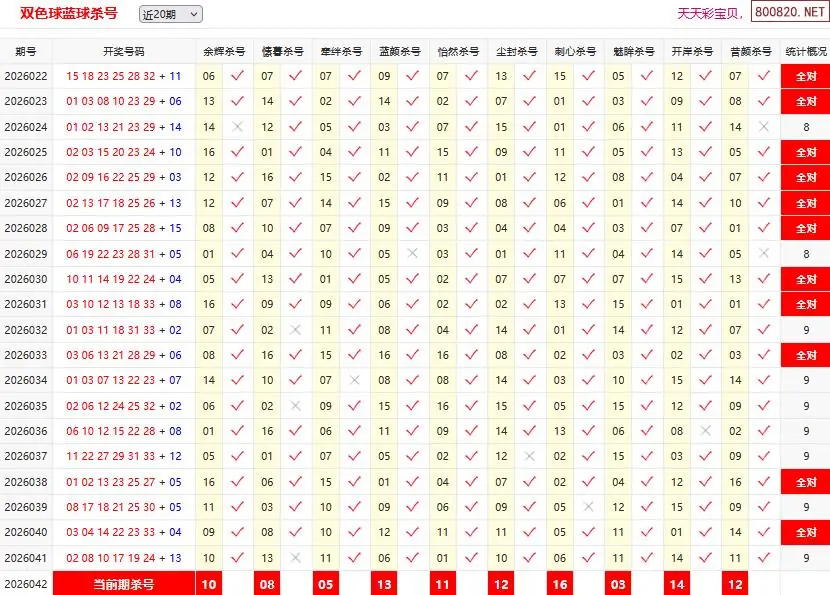Click the red 全对 badge in row 2026022
The height and width of the screenshot is (595, 830).
805,76
